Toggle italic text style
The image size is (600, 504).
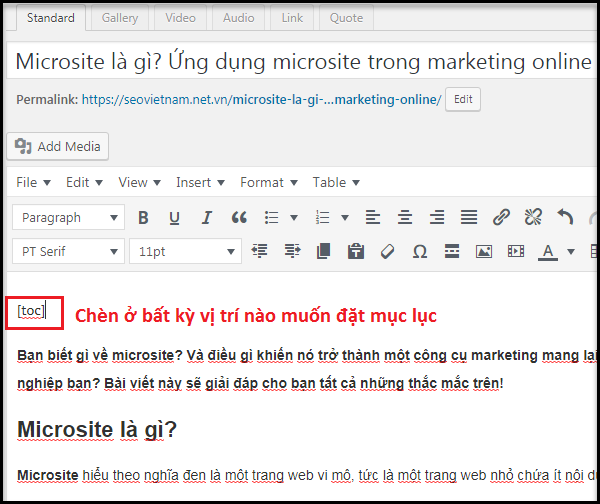pyautogui.click(x=207, y=217)
